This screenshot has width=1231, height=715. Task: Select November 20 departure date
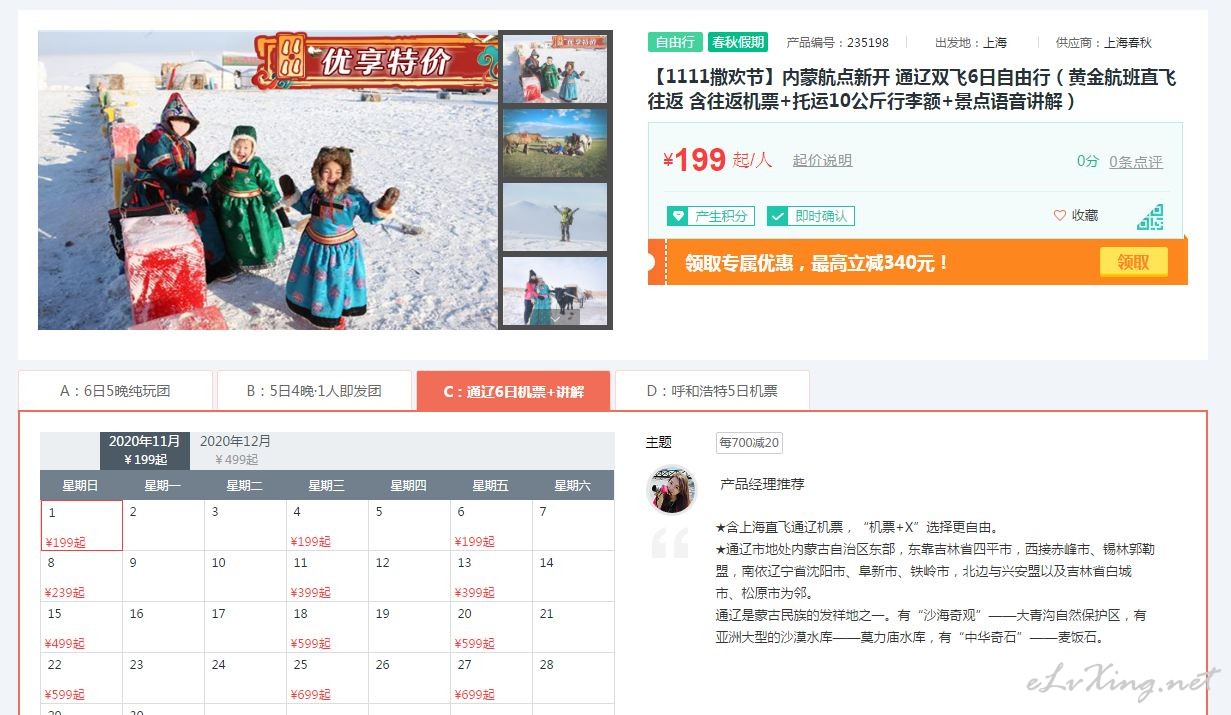point(491,628)
